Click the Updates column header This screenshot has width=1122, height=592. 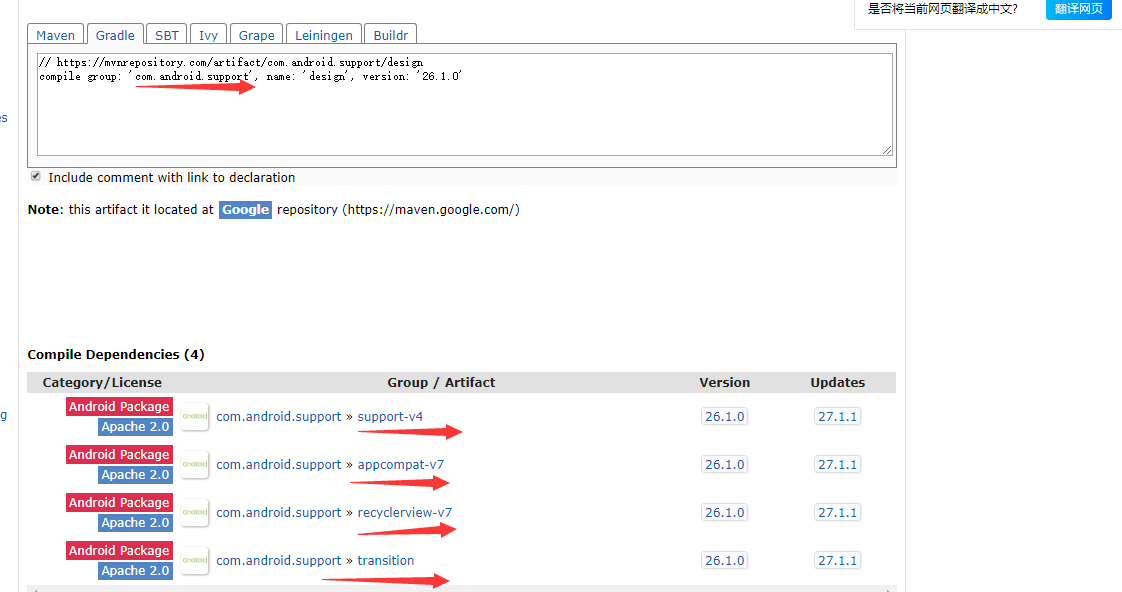click(x=838, y=382)
